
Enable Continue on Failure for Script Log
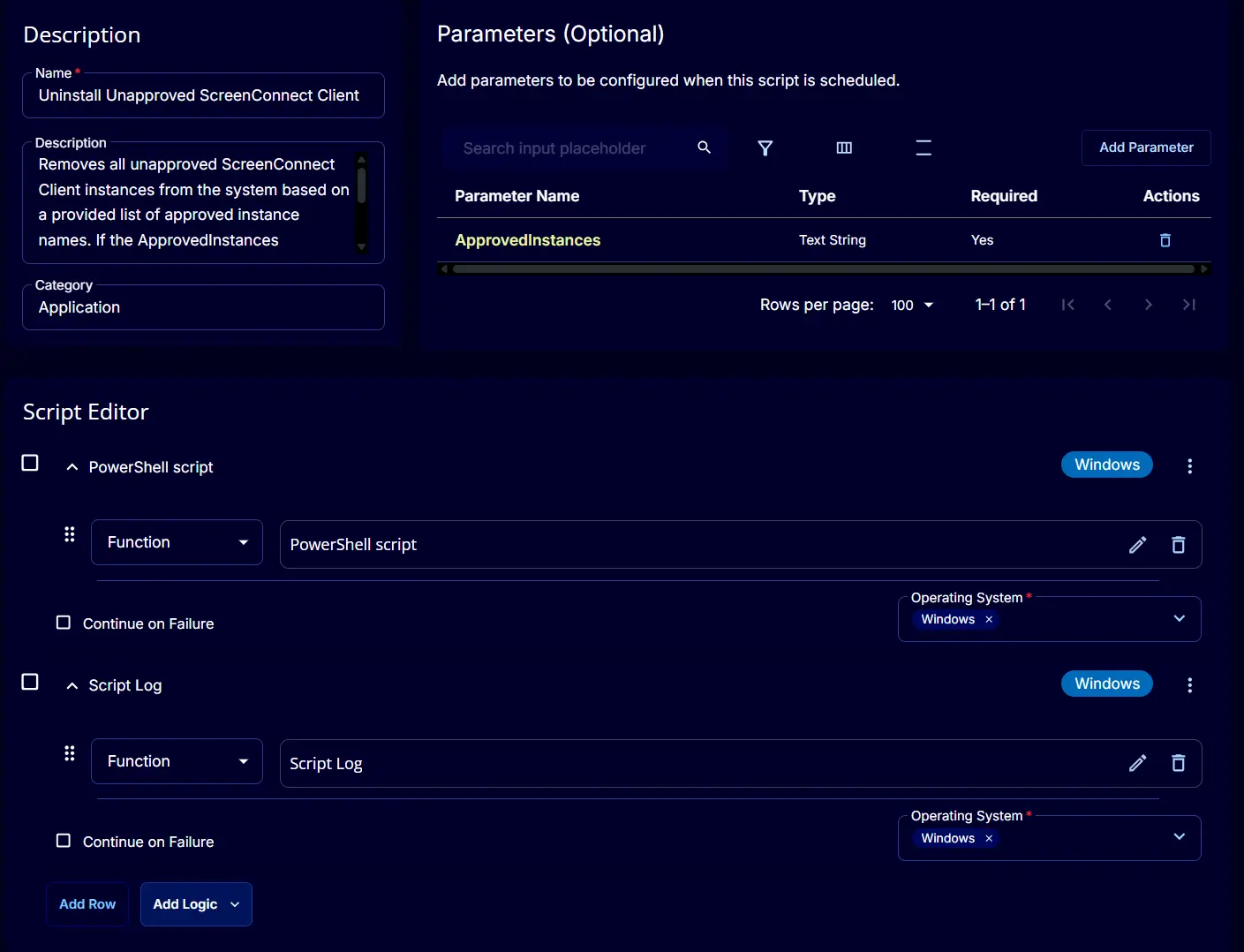click(x=64, y=841)
